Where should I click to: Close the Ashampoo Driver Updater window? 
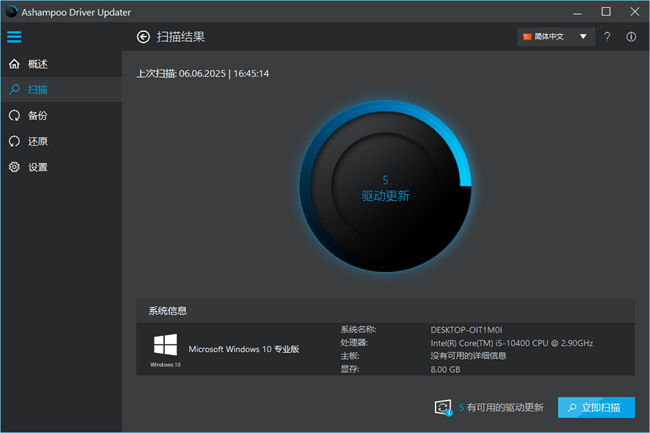pos(633,12)
